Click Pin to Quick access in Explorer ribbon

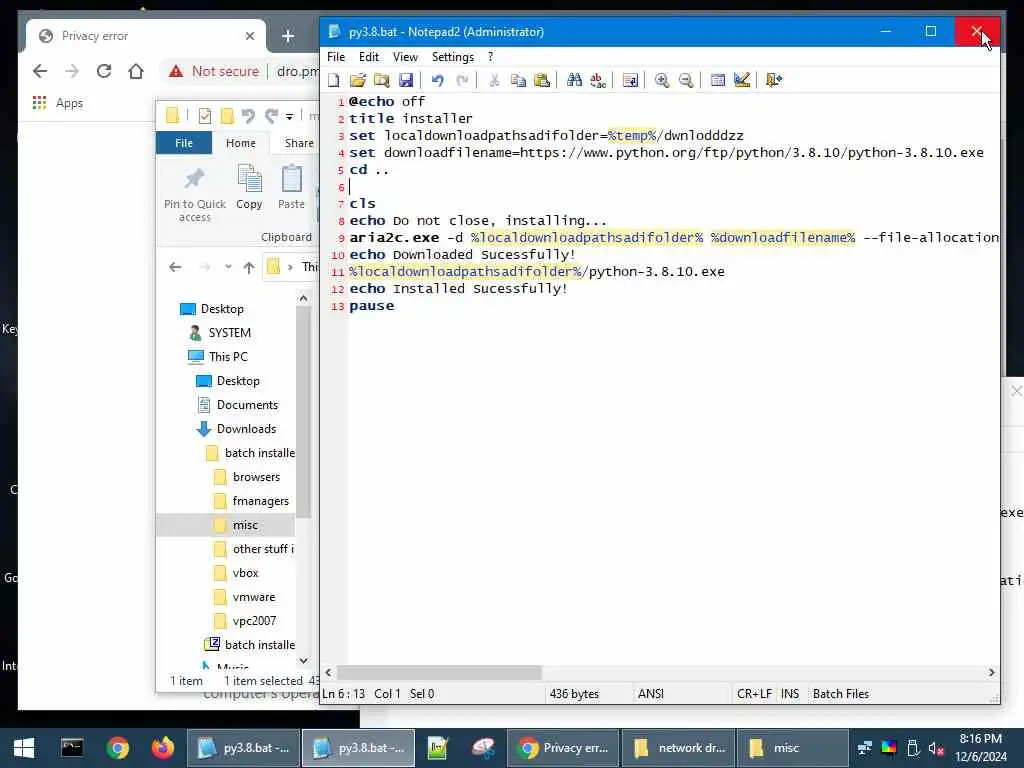coord(195,193)
